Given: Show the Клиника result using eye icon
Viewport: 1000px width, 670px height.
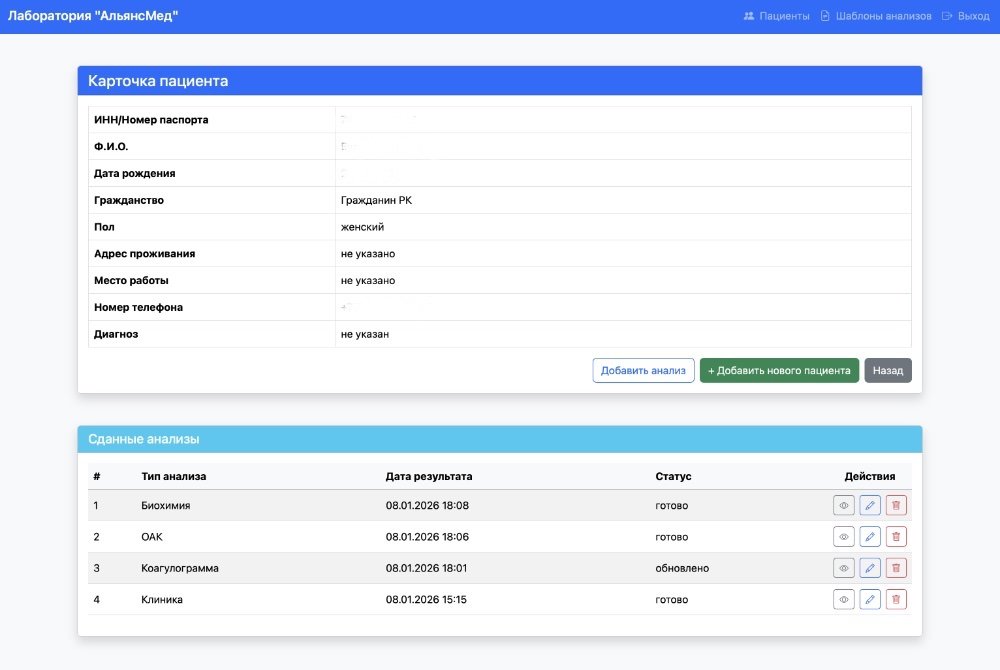Looking at the screenshot, I should 843,599.
